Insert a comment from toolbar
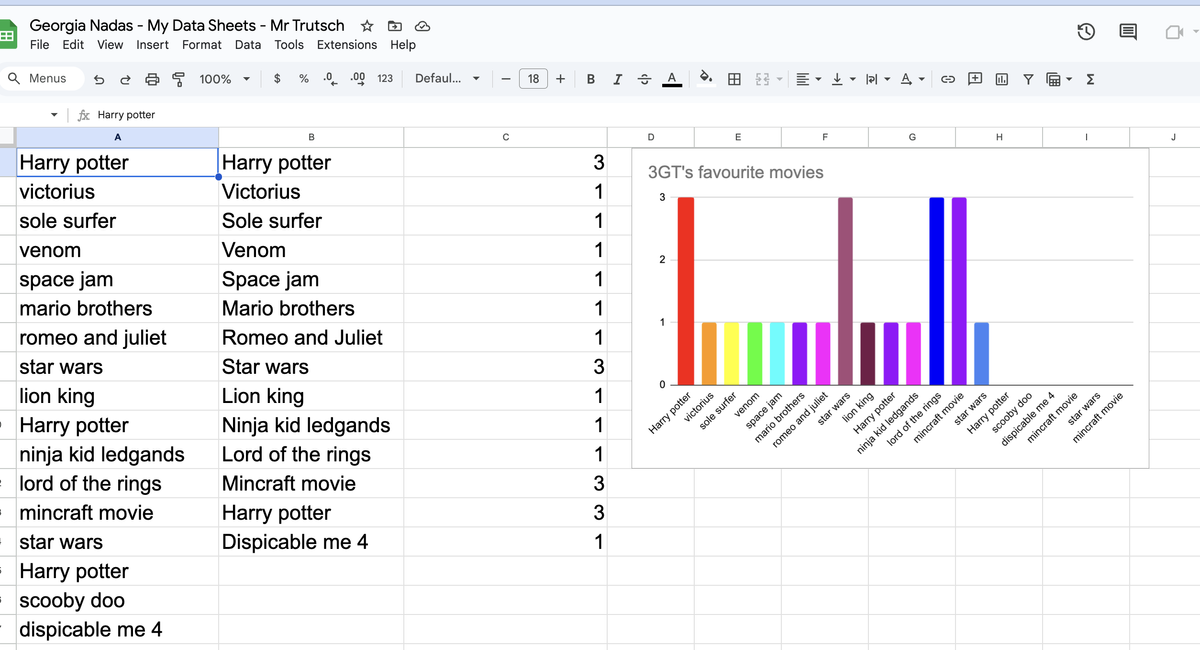1200x650 pixels. pos(975,78)
